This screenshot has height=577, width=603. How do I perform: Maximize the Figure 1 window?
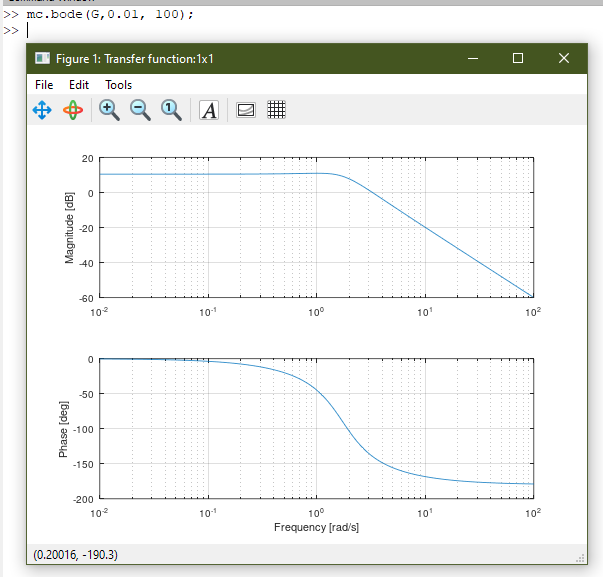coord(518,58)
